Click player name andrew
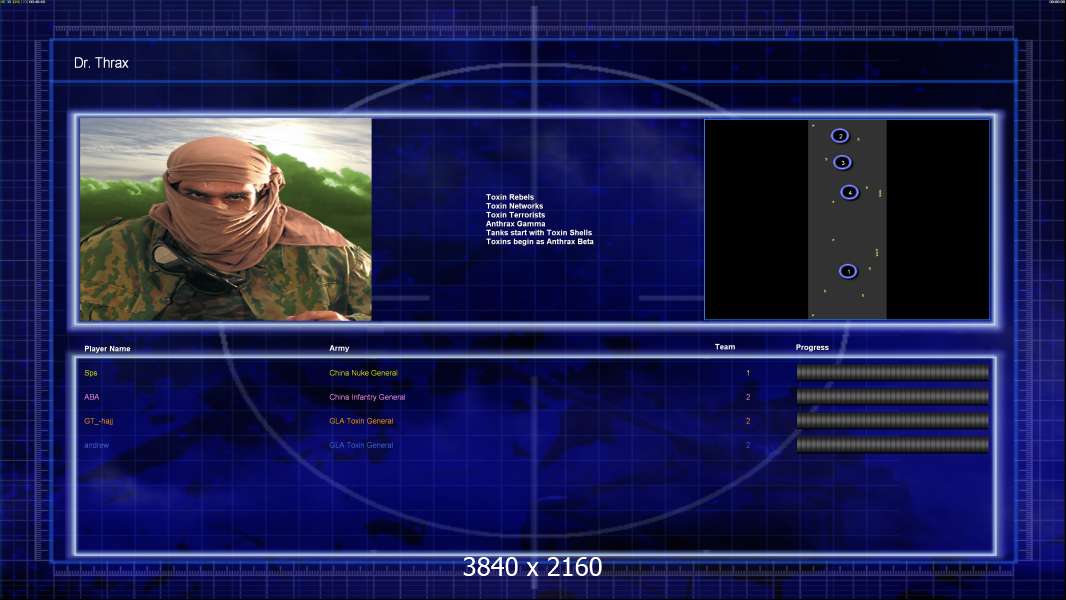 pyautogui.click(x=97, y=445)
